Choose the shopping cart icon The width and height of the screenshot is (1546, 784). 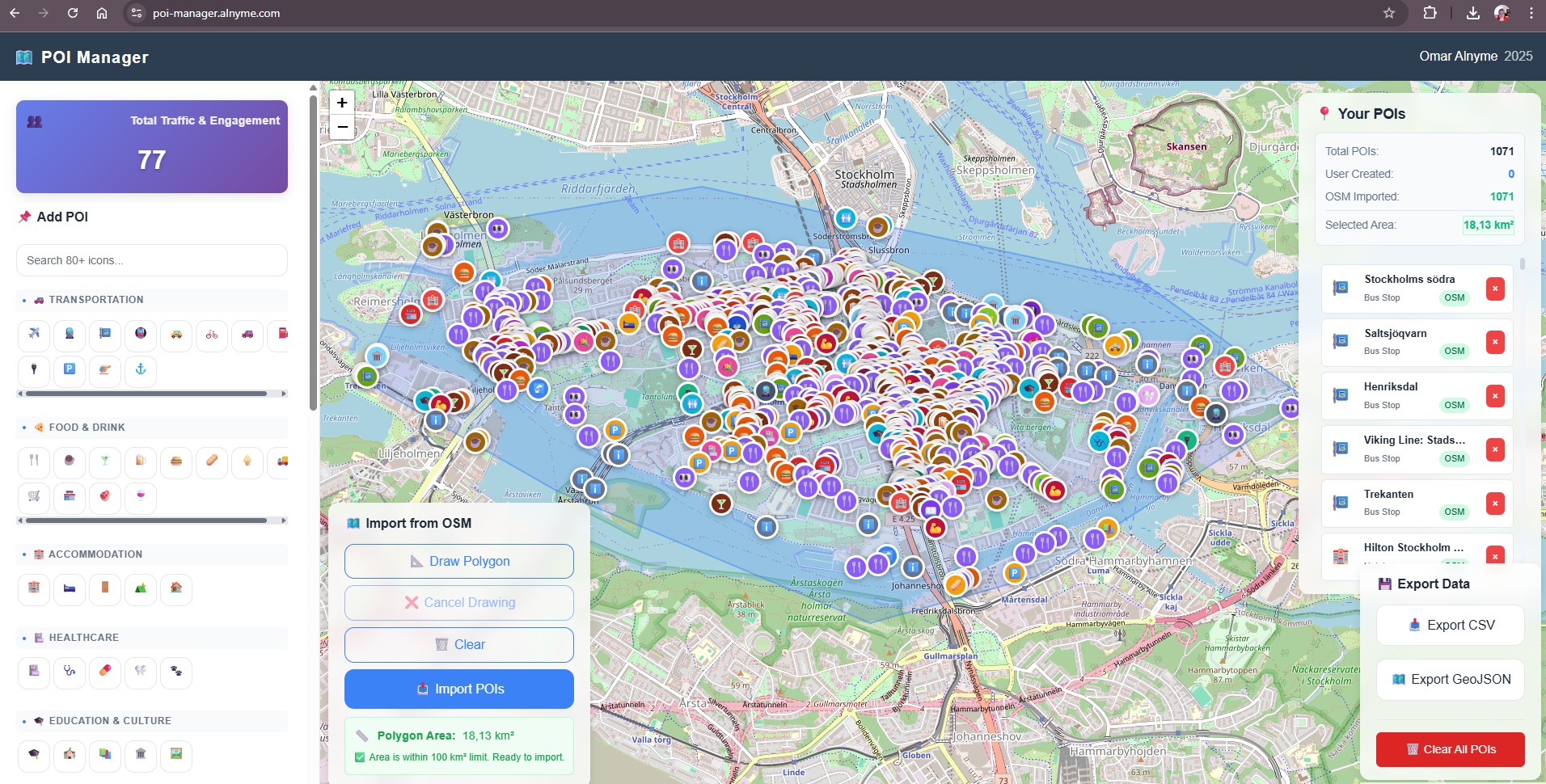coord(34,498)
